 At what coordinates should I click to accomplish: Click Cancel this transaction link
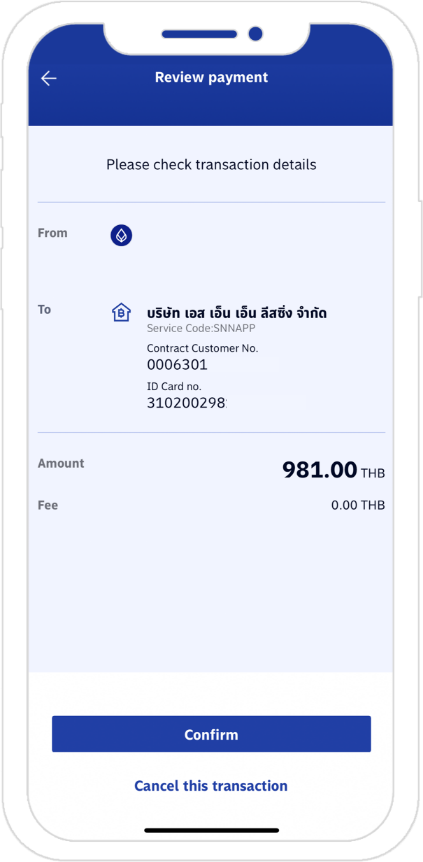(211, 786)
